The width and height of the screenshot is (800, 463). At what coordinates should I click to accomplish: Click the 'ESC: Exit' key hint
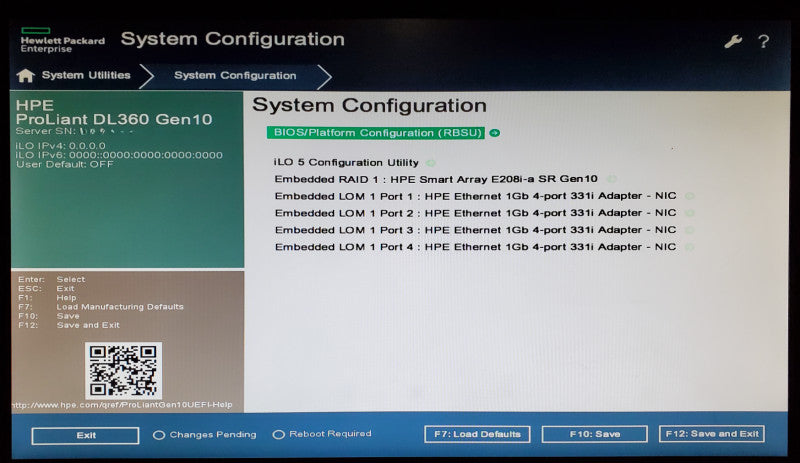pos(46,288)
